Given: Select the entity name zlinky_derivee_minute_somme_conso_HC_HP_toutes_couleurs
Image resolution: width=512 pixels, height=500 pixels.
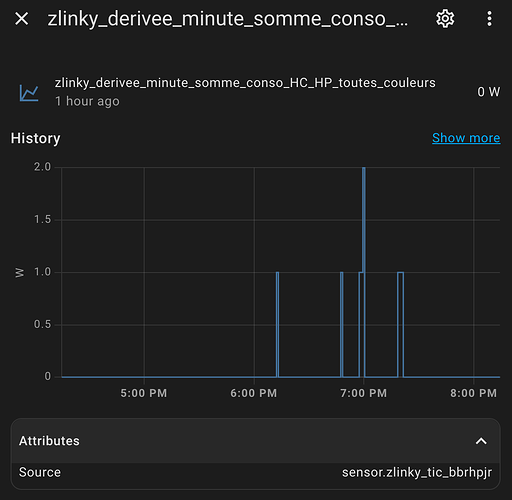Looking at the screenshot, I should click(245, 83).
